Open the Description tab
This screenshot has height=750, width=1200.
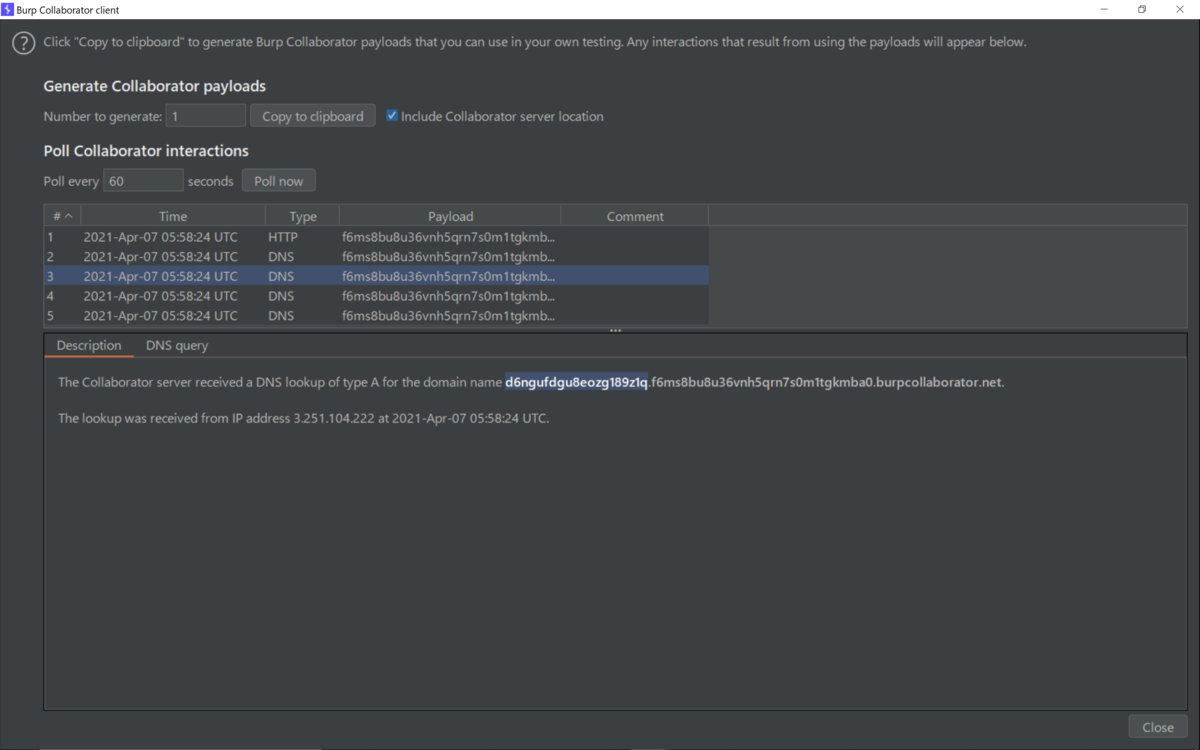pos(89,346)
